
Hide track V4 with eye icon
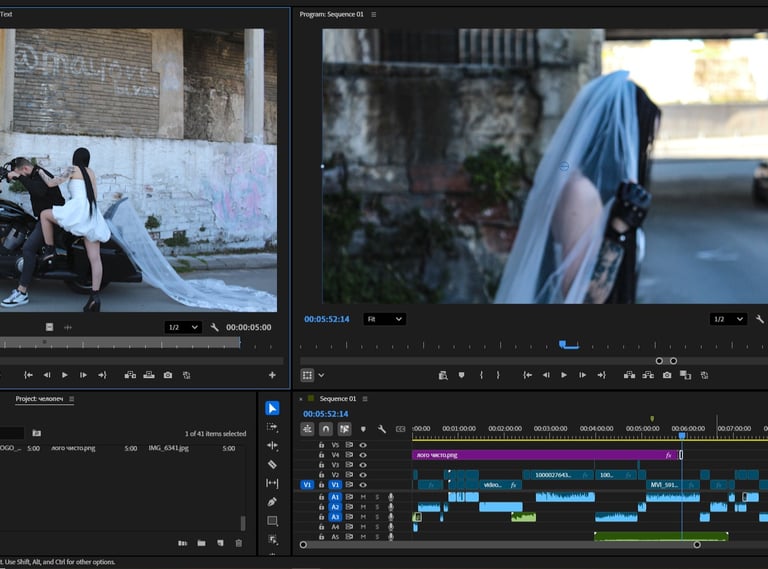[x=363, y=455]
